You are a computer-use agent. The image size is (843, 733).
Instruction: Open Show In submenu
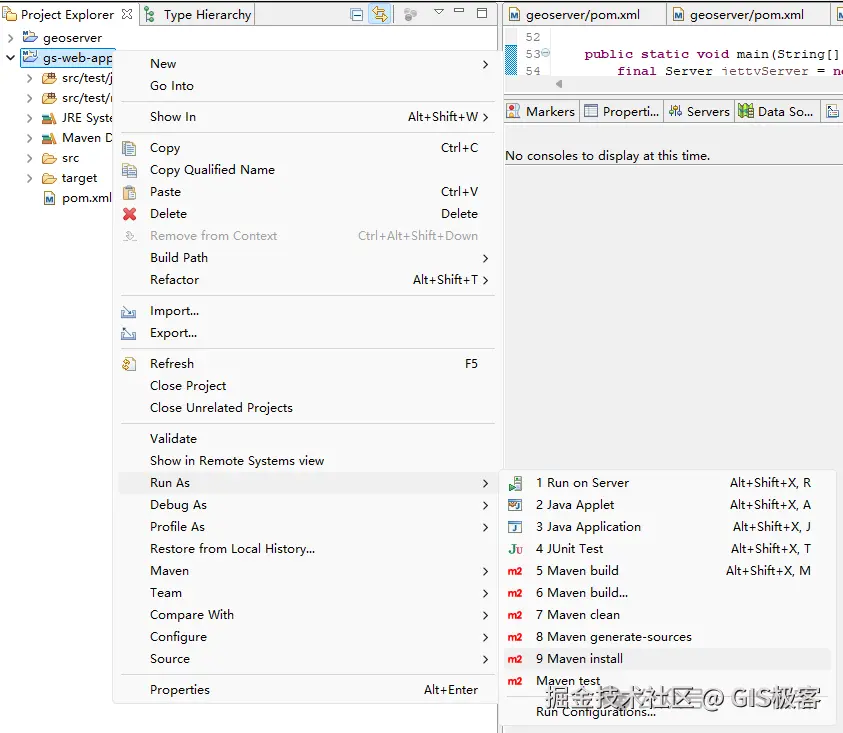point(308,117)
